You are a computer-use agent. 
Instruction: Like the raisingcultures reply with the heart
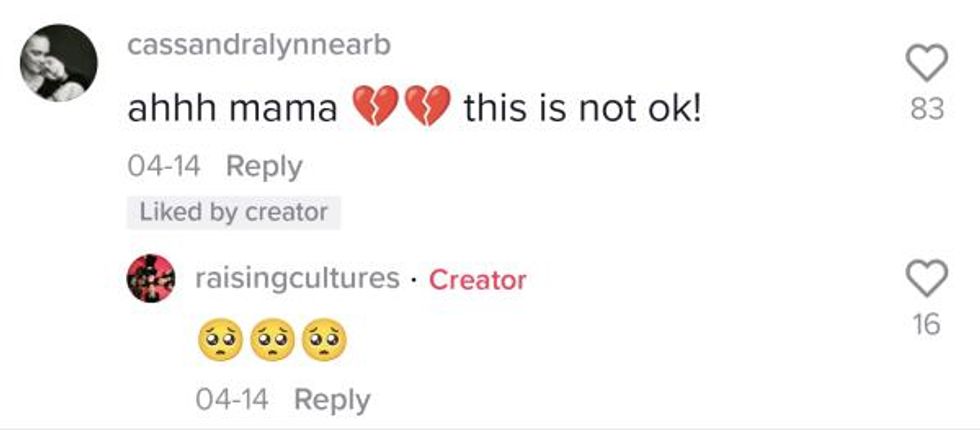(x=927, y=282)
